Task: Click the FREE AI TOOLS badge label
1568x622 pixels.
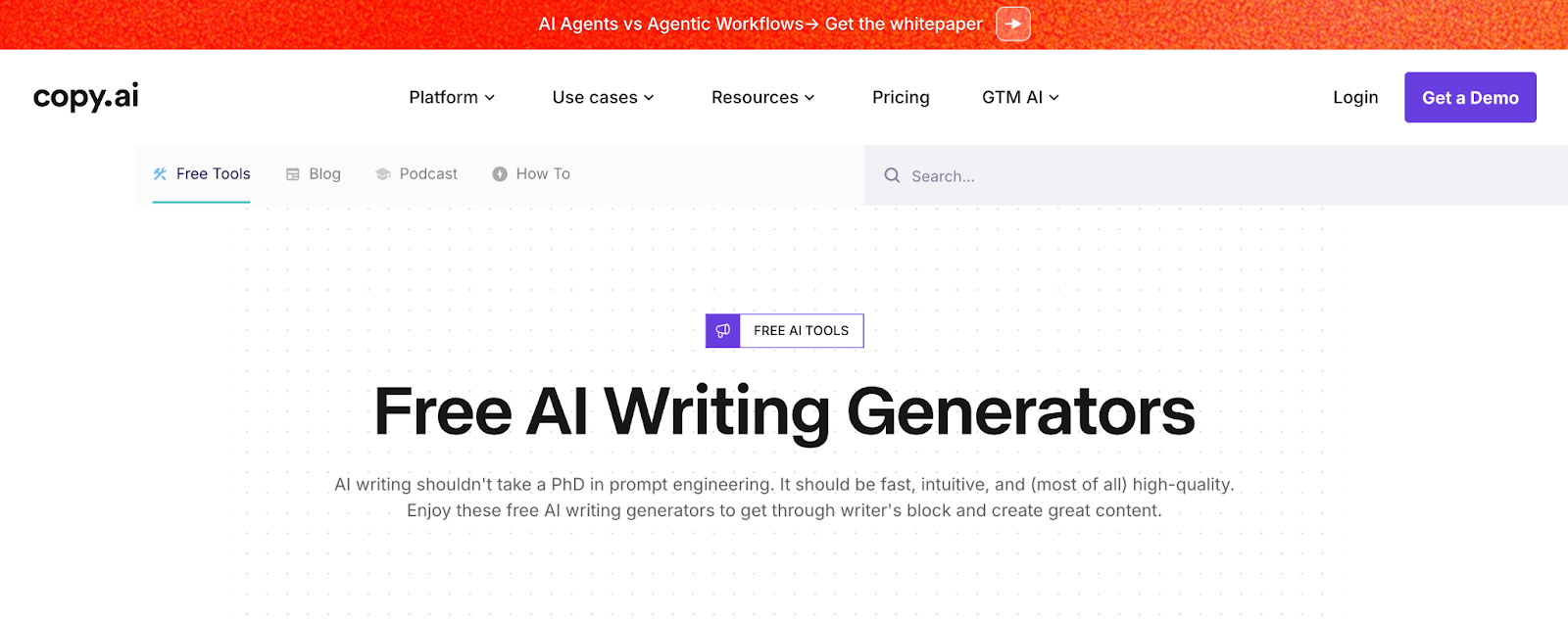Action: (x=802, y=331)
